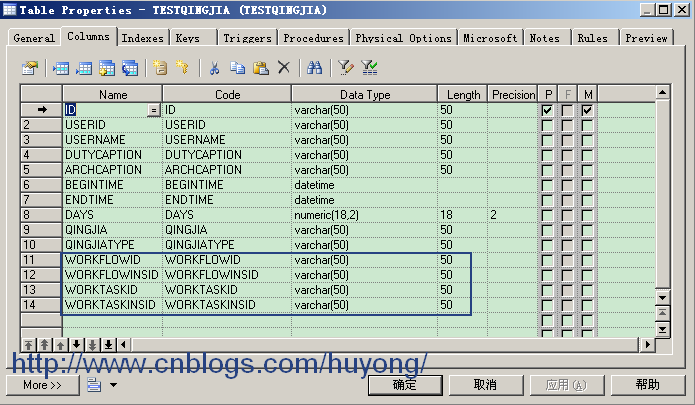The height and width of the screenshot is (405, 695).
Task: Check the P checkbox for USERID row
Action: [x=547, y=125]
